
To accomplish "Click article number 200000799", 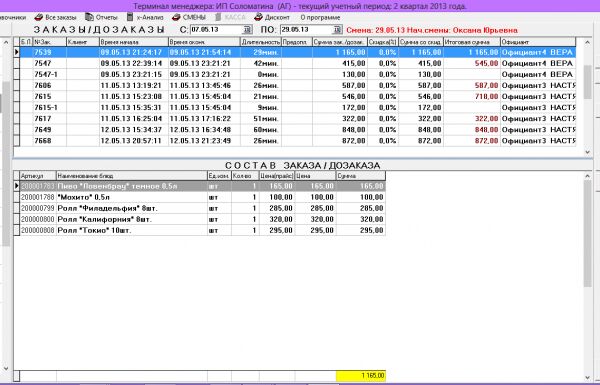I will pyautogui.click(x=38, y=208).
